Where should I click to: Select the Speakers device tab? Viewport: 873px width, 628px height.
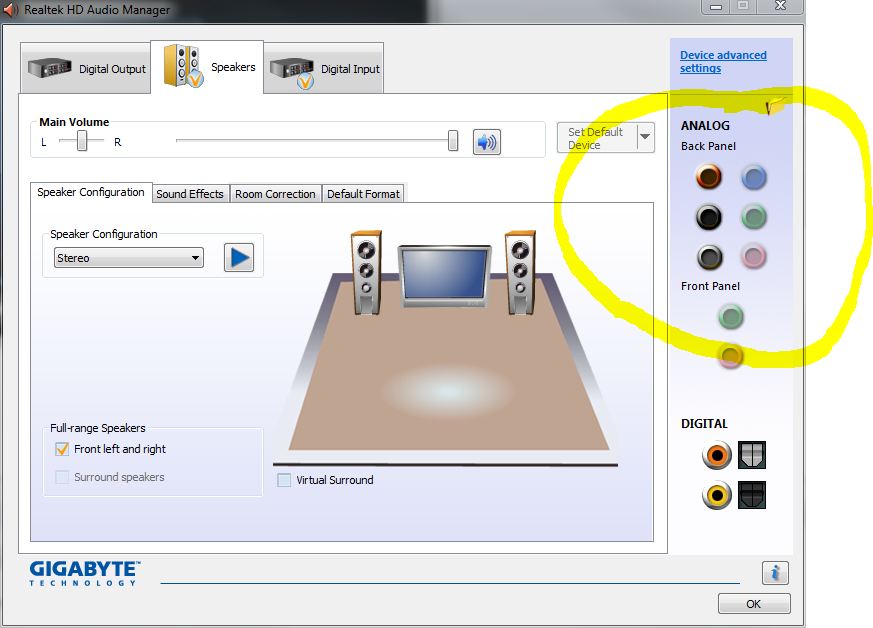207,67
